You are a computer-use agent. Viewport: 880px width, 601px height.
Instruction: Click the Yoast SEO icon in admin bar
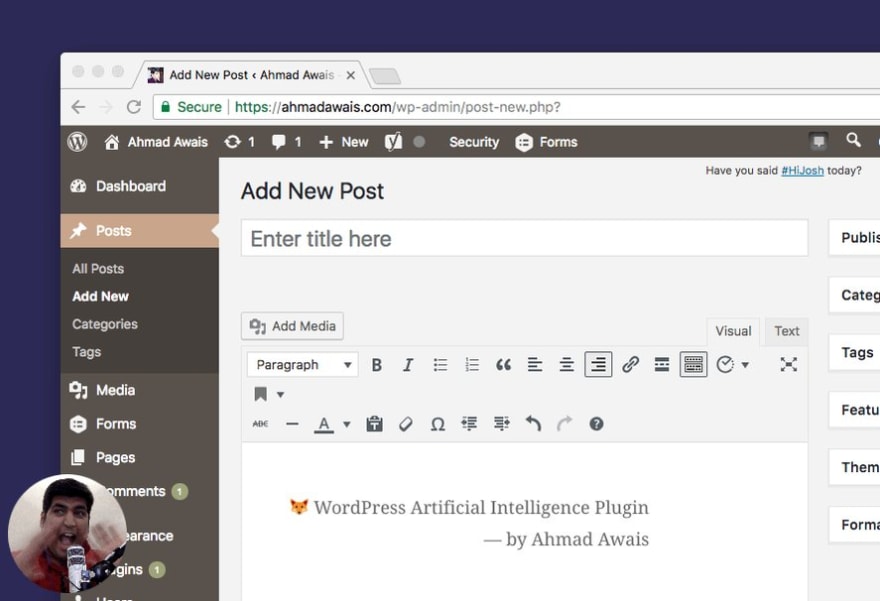coord(393,142)
